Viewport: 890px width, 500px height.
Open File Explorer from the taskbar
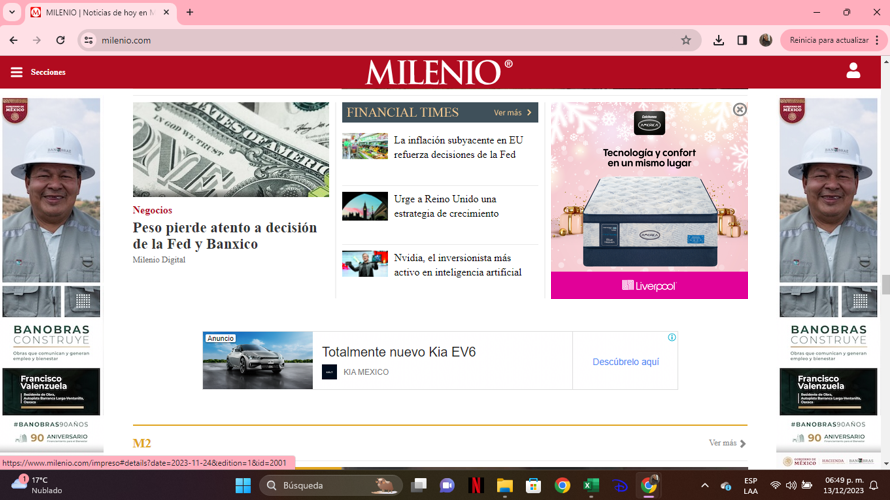click(x=505, y=485)
